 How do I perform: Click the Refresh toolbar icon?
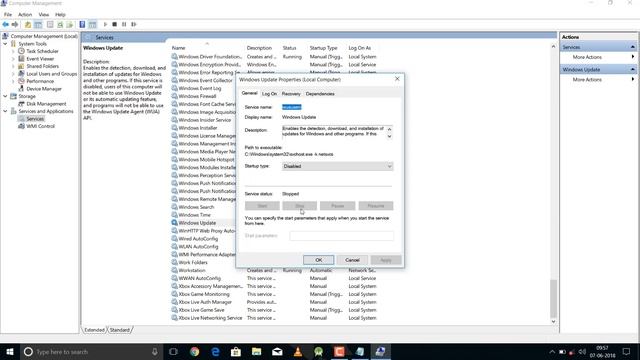(60, 24)
